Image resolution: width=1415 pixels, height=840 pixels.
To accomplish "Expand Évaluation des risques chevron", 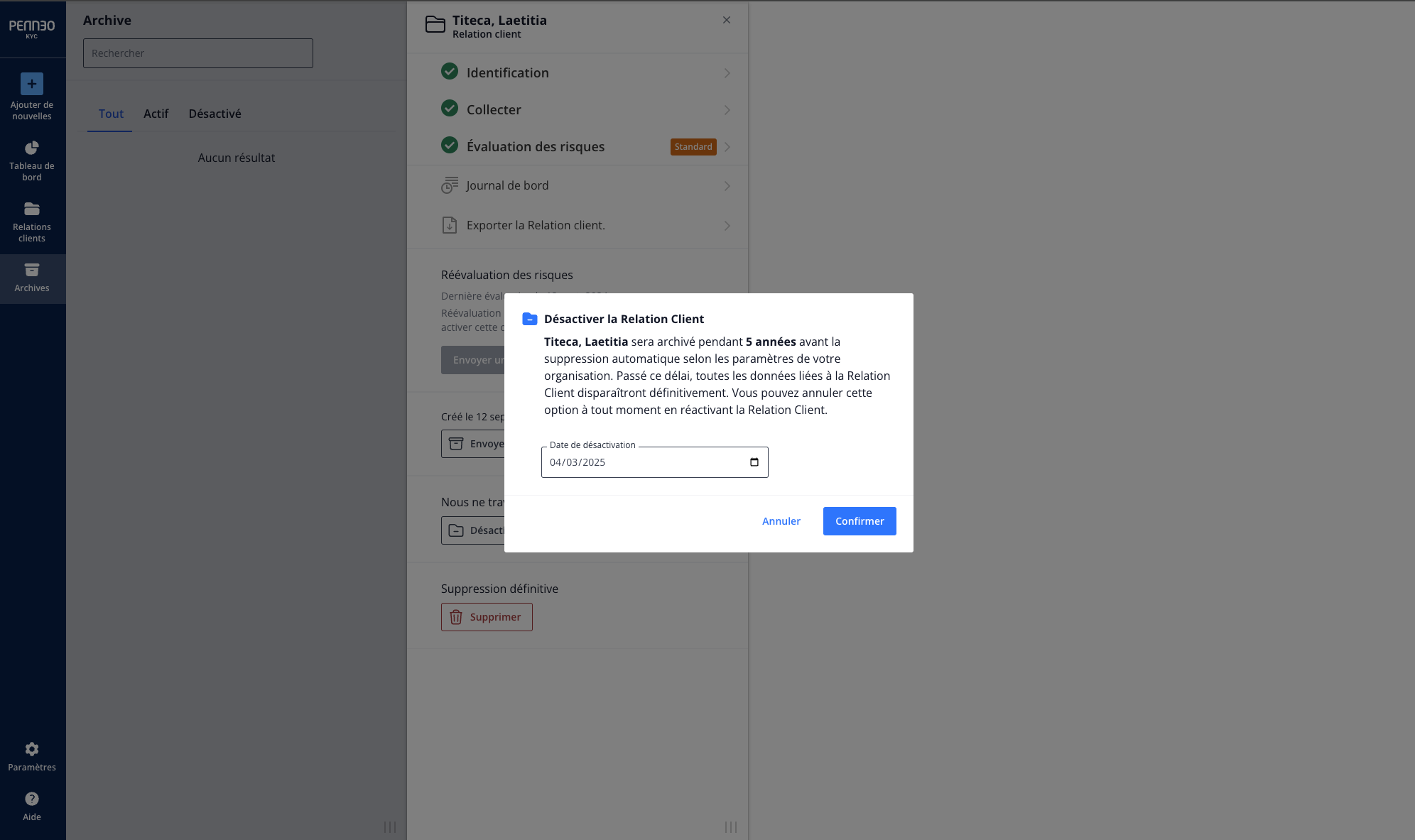I will pos(727,147).
